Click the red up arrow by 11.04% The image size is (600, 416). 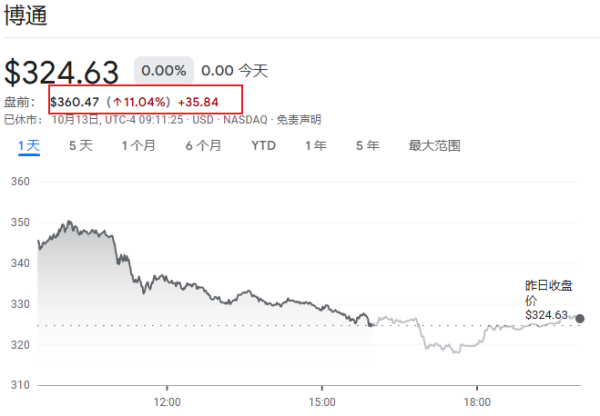coord(117,102)
